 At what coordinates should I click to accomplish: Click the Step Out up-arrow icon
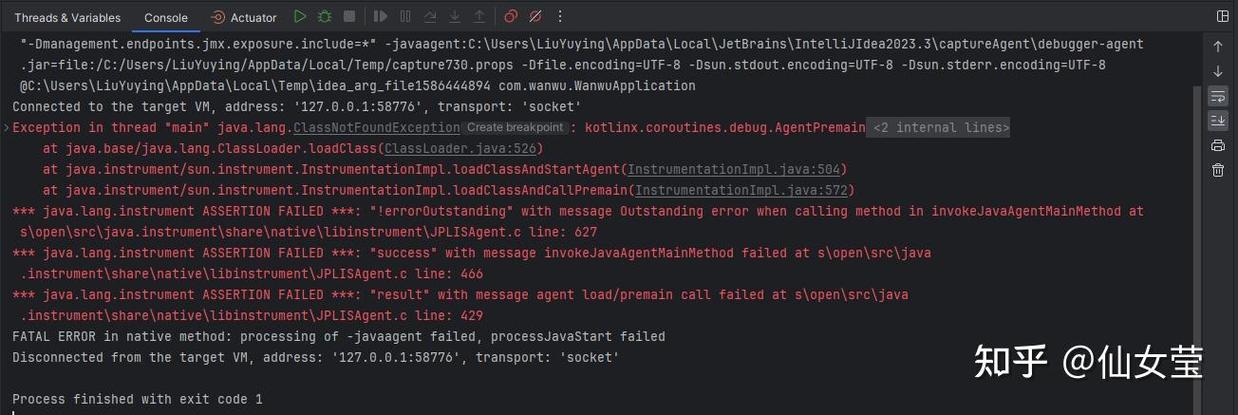pos(479,17)
